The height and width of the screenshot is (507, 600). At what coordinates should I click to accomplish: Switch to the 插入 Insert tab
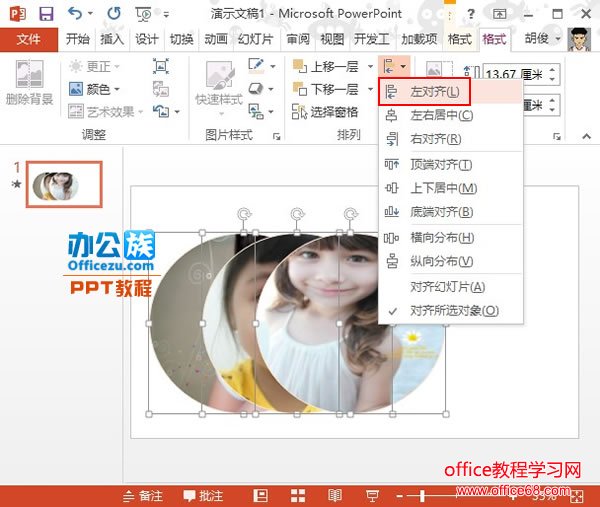click(x=112, y=39)
